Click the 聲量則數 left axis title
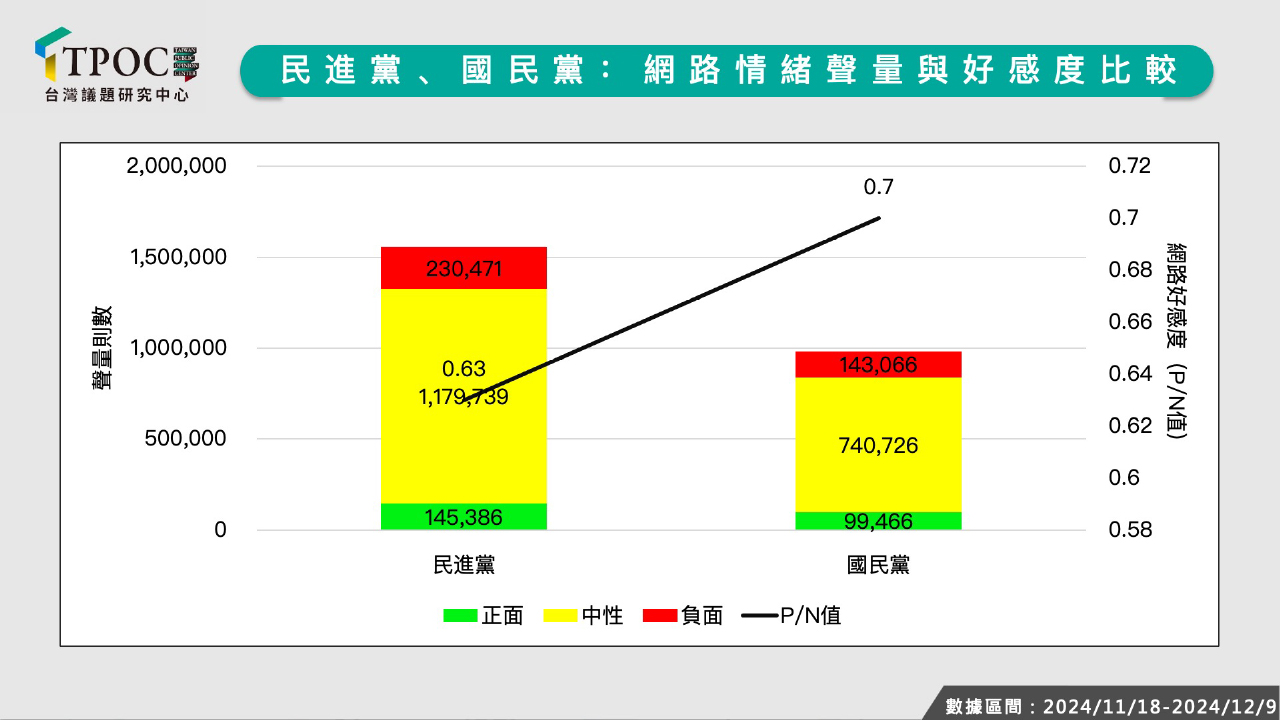This screenshot has height=720, width=1280. pyautogui.click(x=103, y=347)
